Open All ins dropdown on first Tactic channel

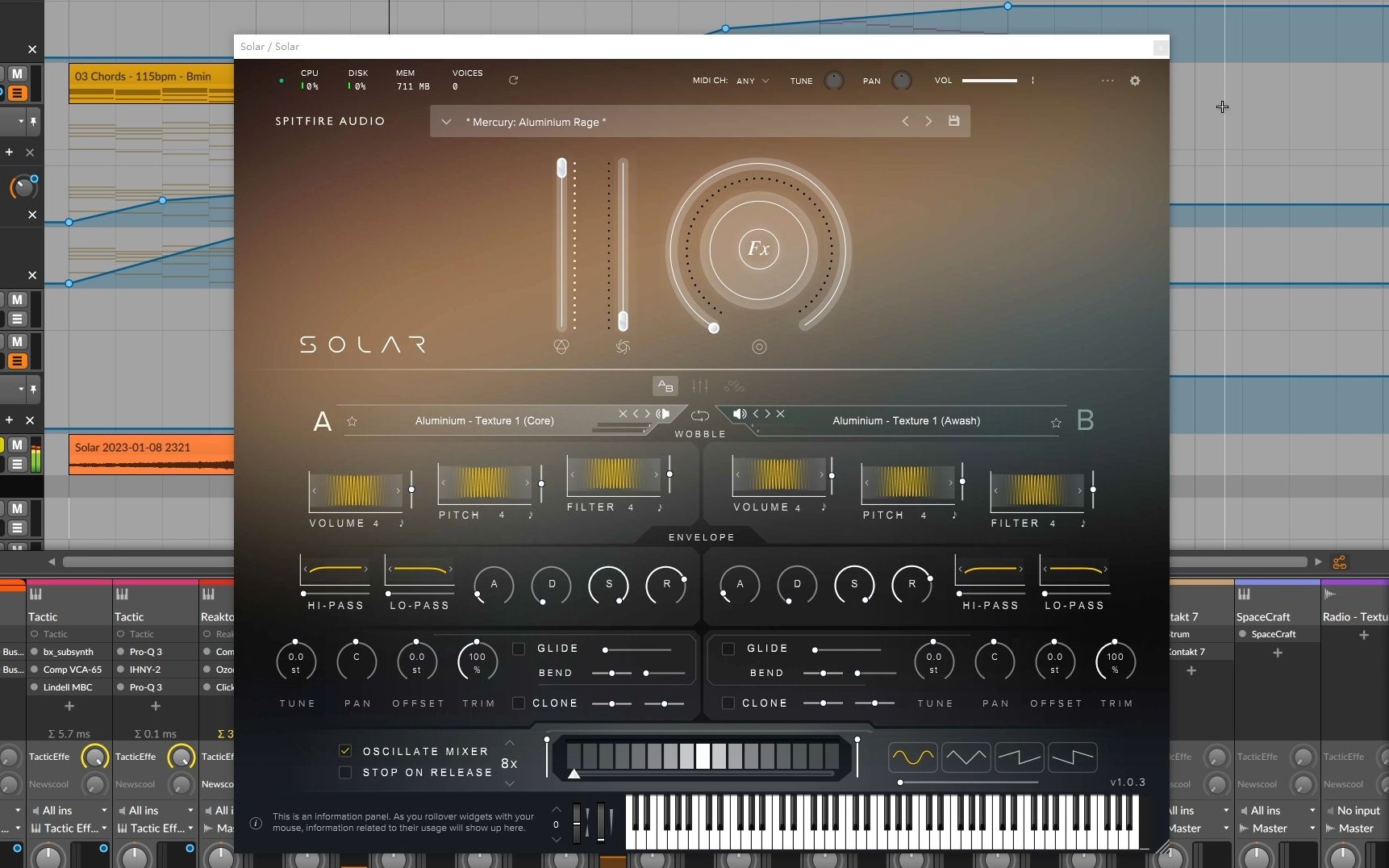[x=69, y=810]
